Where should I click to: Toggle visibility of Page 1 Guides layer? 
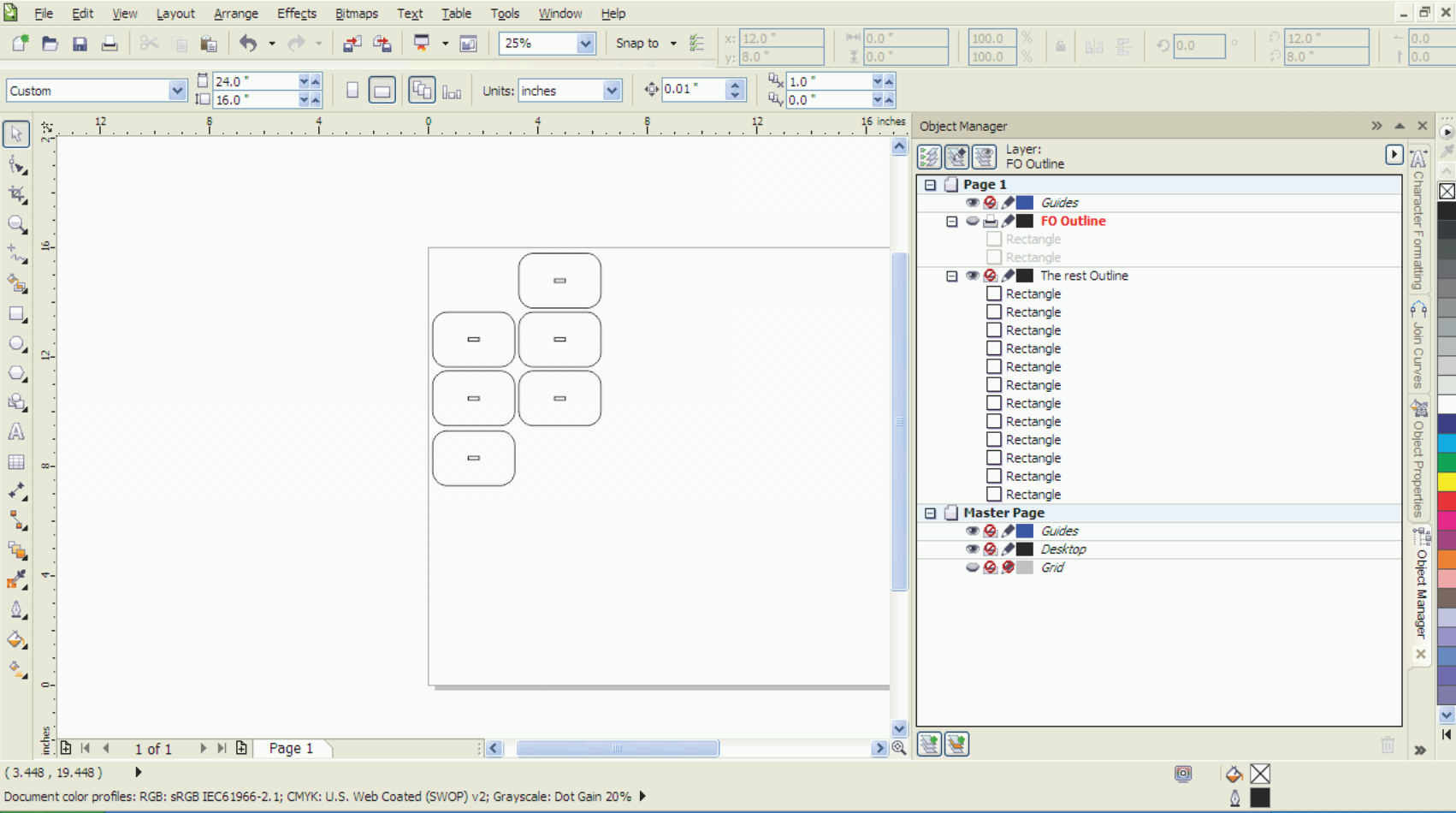point(972,203)
